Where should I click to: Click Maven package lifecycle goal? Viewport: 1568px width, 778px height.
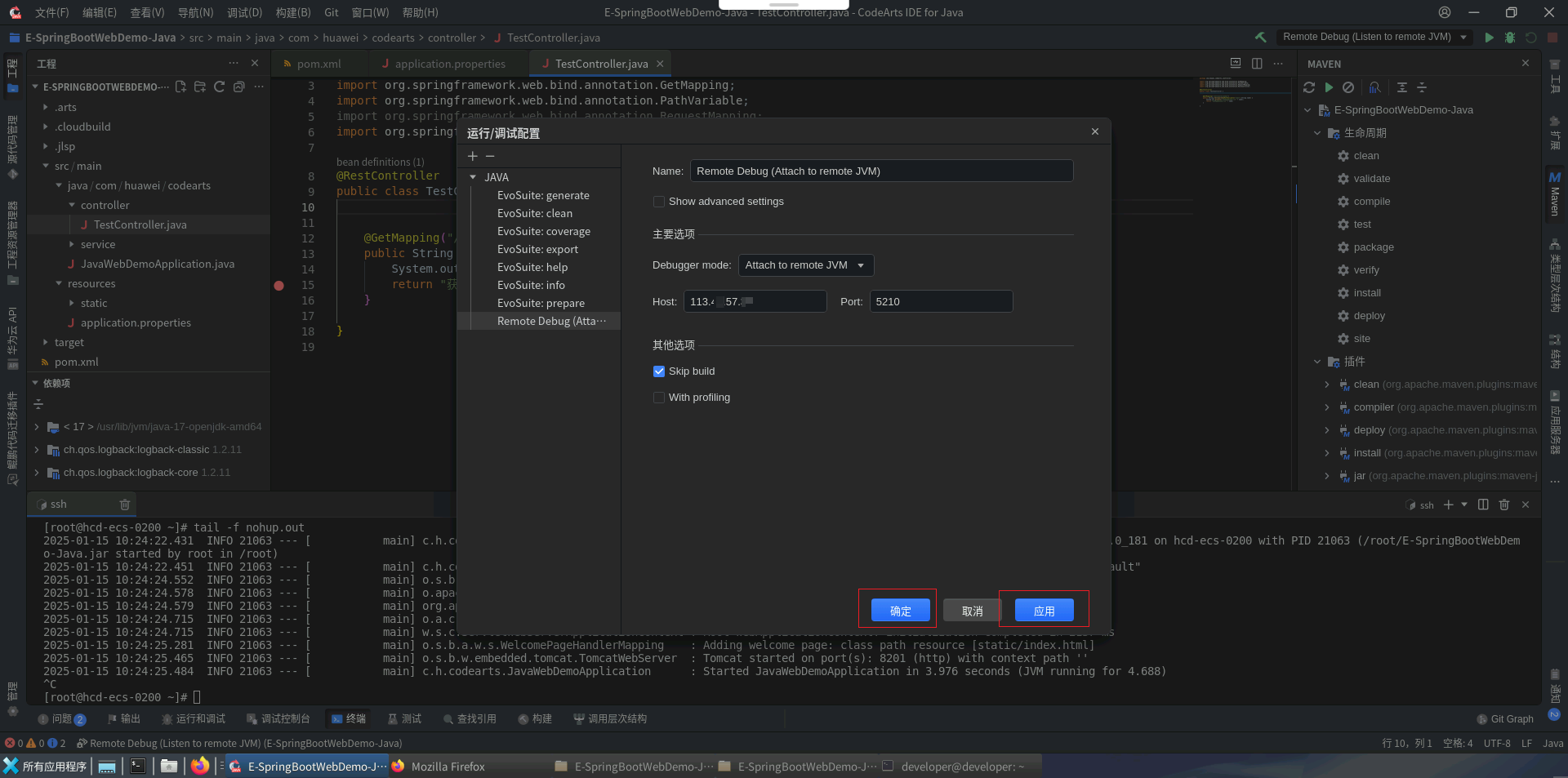pos(1374,247)
